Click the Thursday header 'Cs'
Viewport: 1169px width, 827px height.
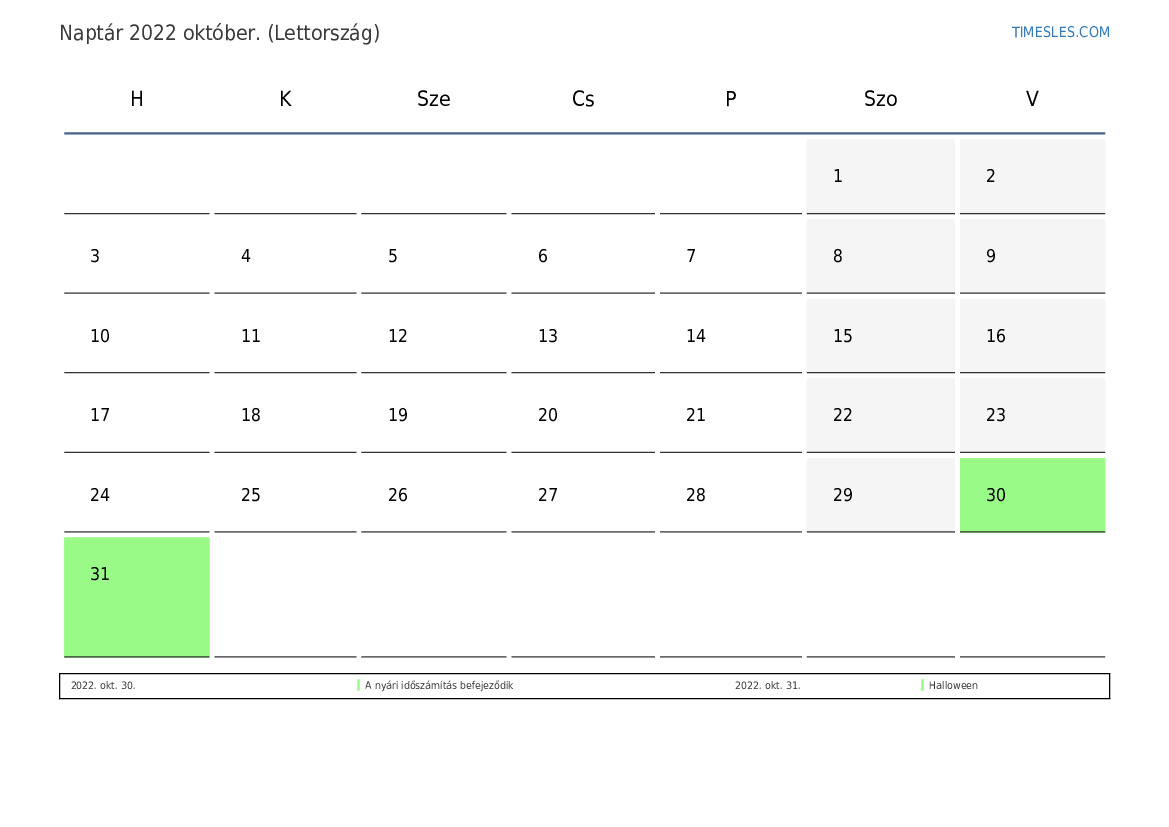click(x=583, y=99)
